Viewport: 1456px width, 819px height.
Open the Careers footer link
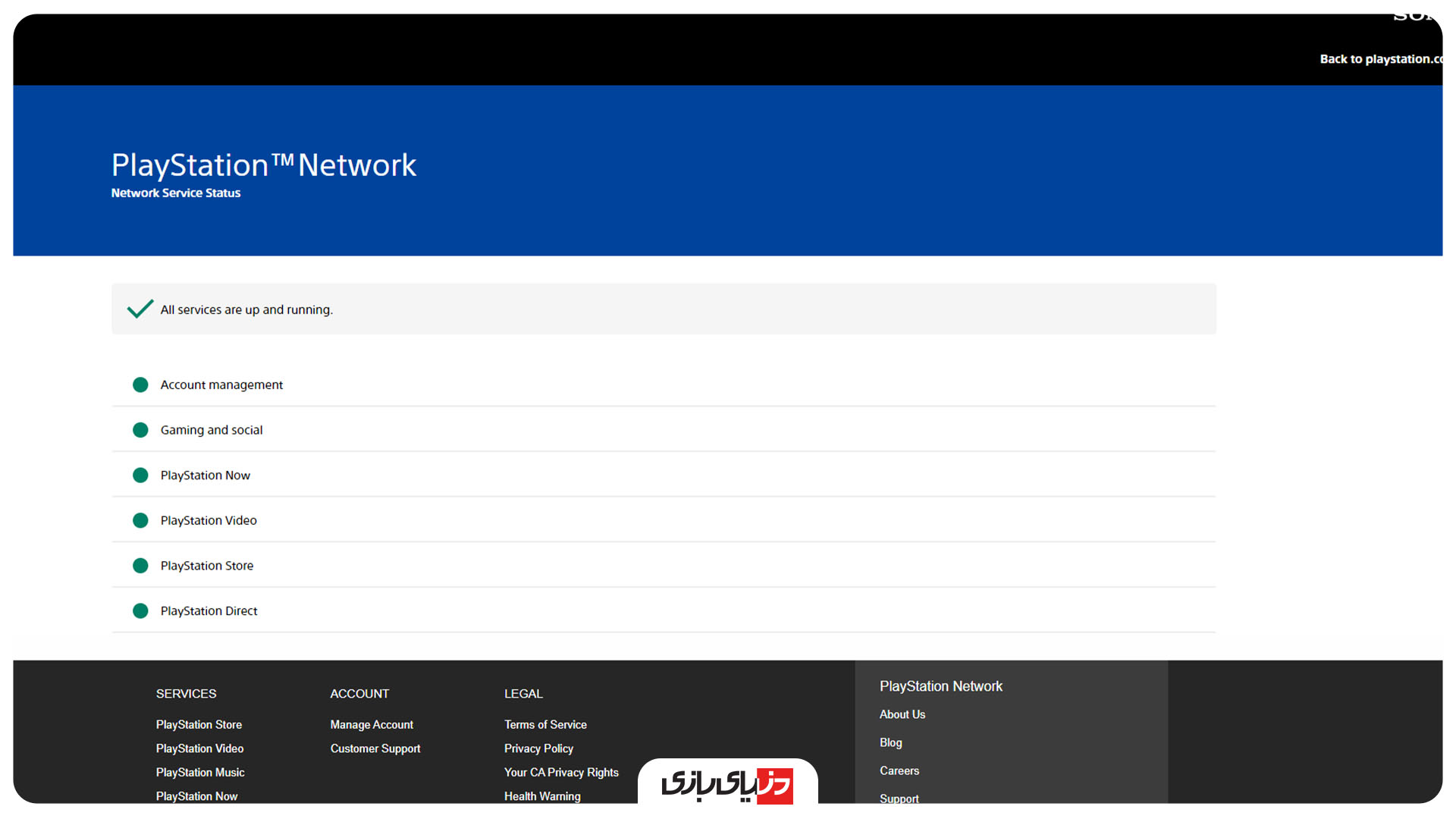899,770
